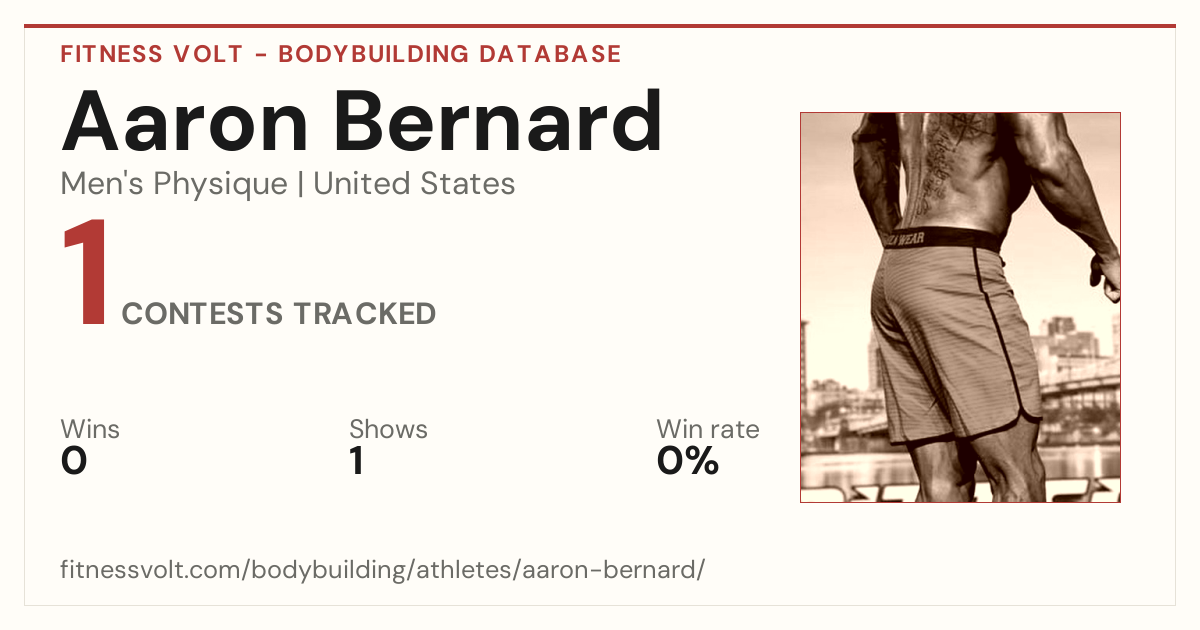Click the back tattoo in the photo
This screenshot has height=630, width=1200.
click(940, 160)
